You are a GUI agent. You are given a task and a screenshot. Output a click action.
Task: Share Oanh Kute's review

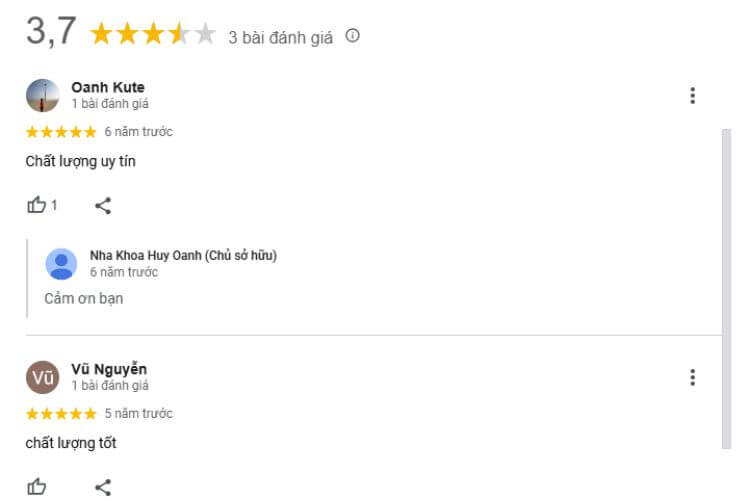point(102,206)
